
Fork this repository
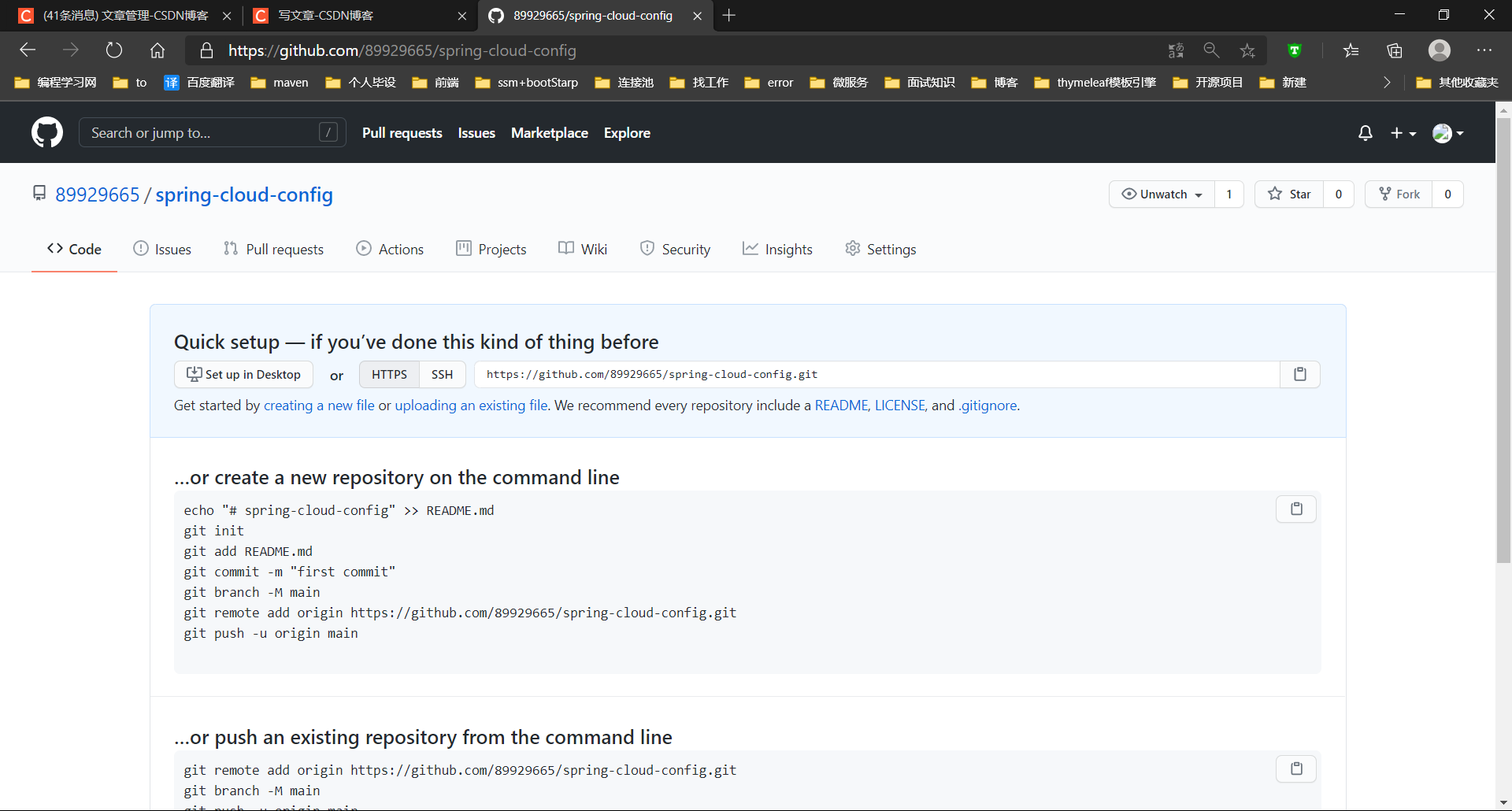(1399, 194)
